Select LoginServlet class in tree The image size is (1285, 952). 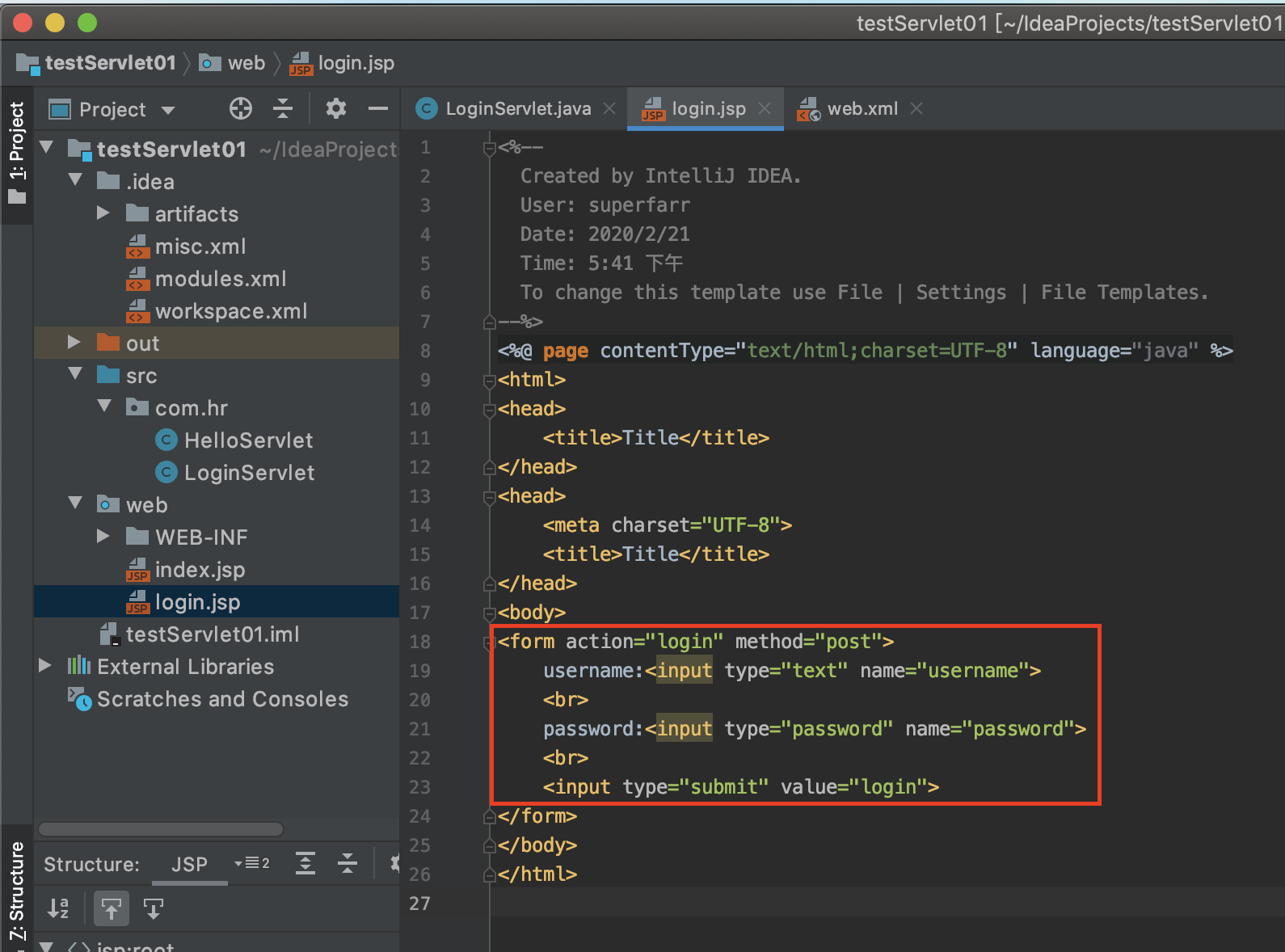[249, 473]
